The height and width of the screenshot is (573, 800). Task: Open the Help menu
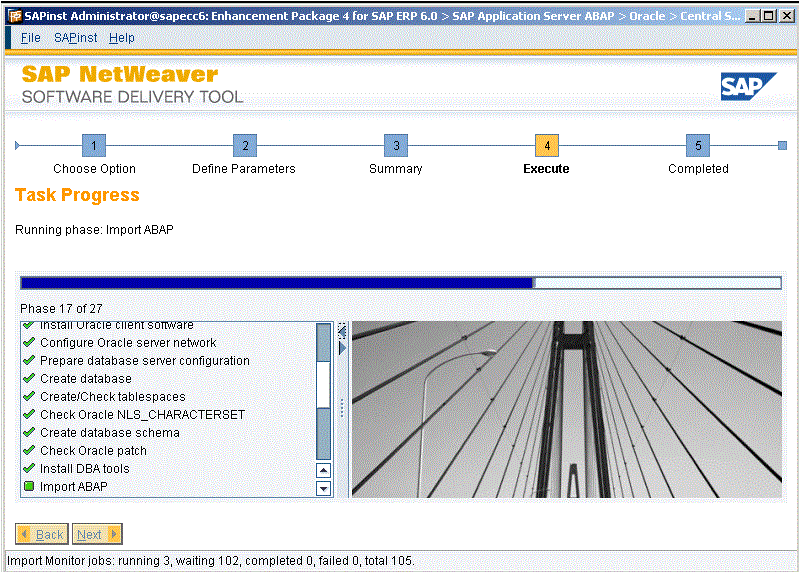click(122, 38)
